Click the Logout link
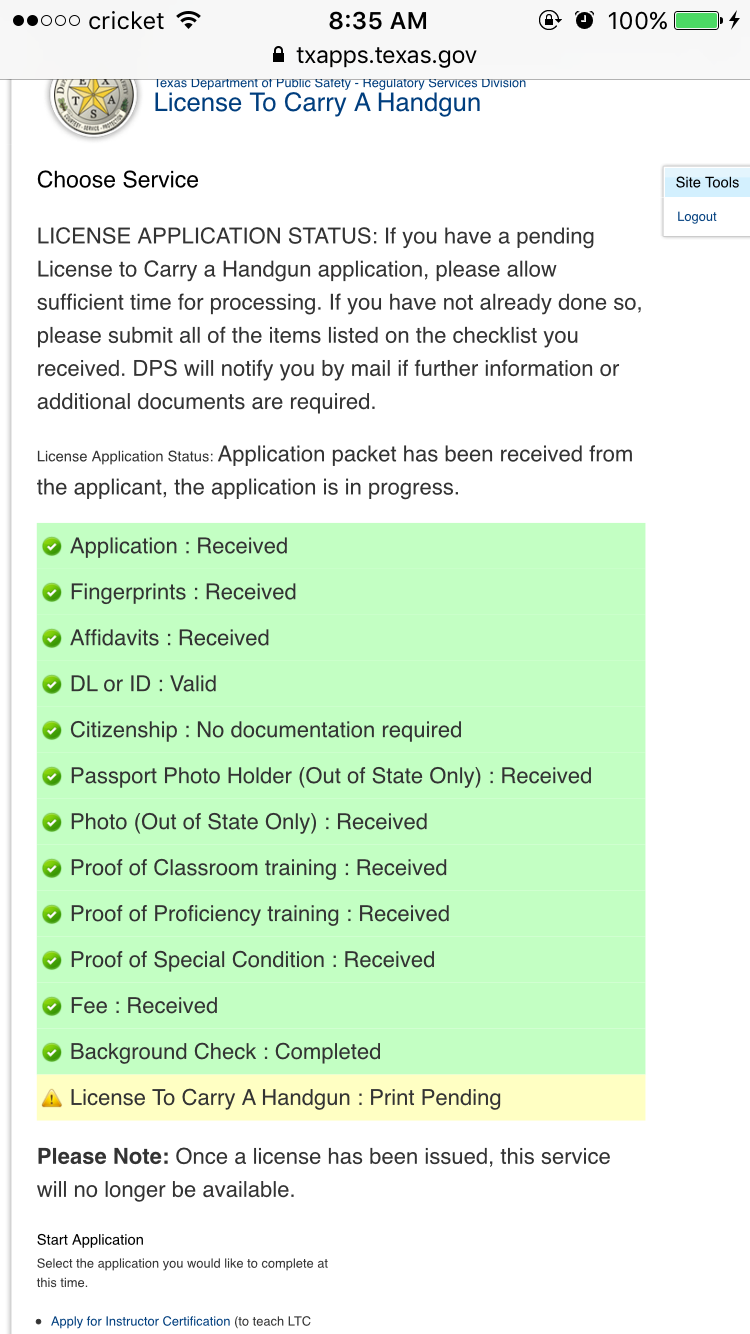The width and height of the screenshot is (750, 1334). (697, 217)
